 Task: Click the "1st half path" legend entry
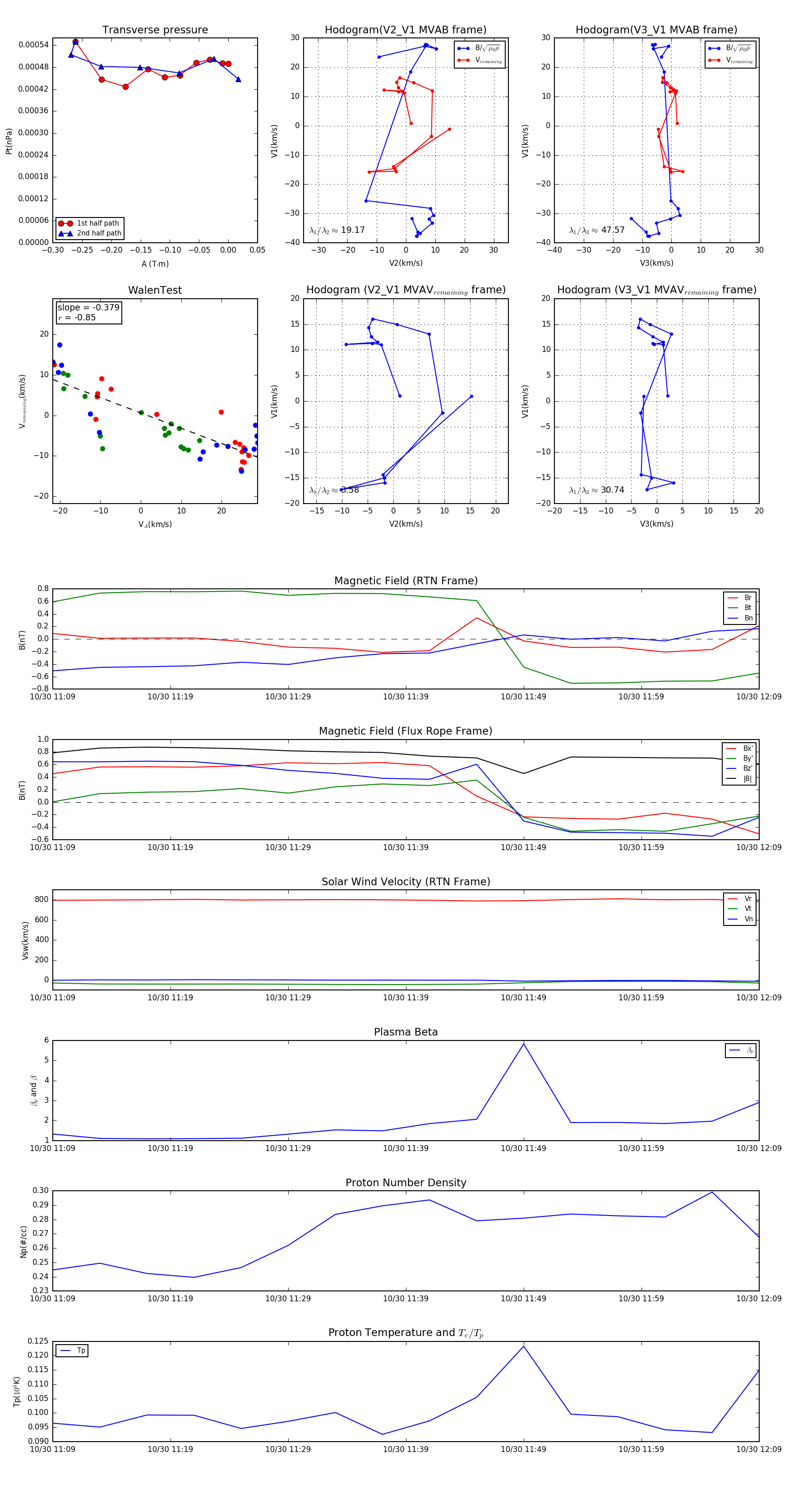coord(90,223)
